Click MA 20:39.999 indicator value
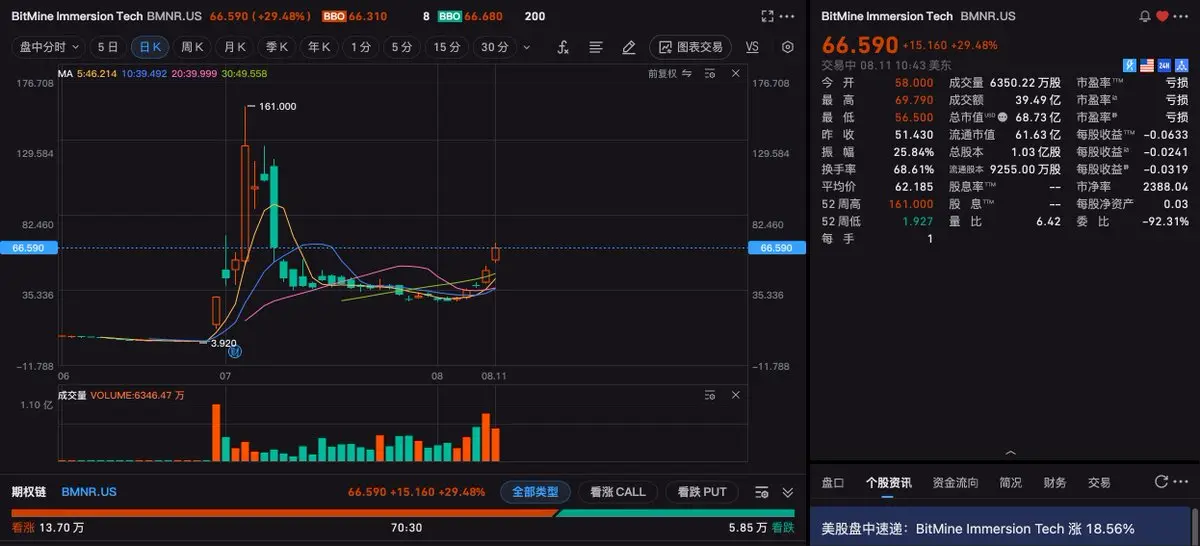 pyautogui.click(x=194, y=74)
